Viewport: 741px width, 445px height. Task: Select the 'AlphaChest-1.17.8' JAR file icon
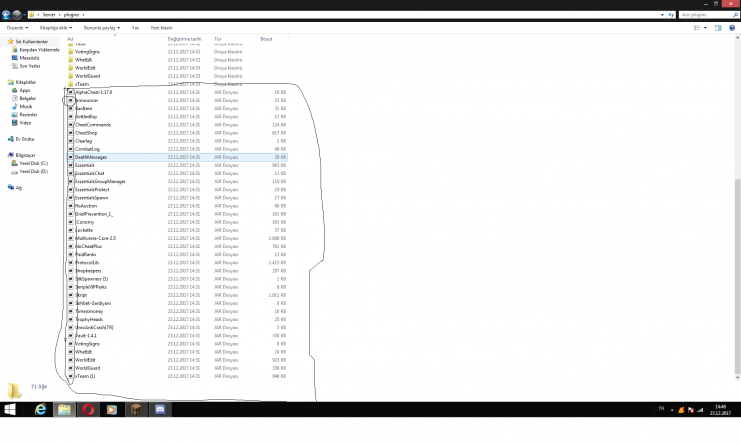click(70, 92)
